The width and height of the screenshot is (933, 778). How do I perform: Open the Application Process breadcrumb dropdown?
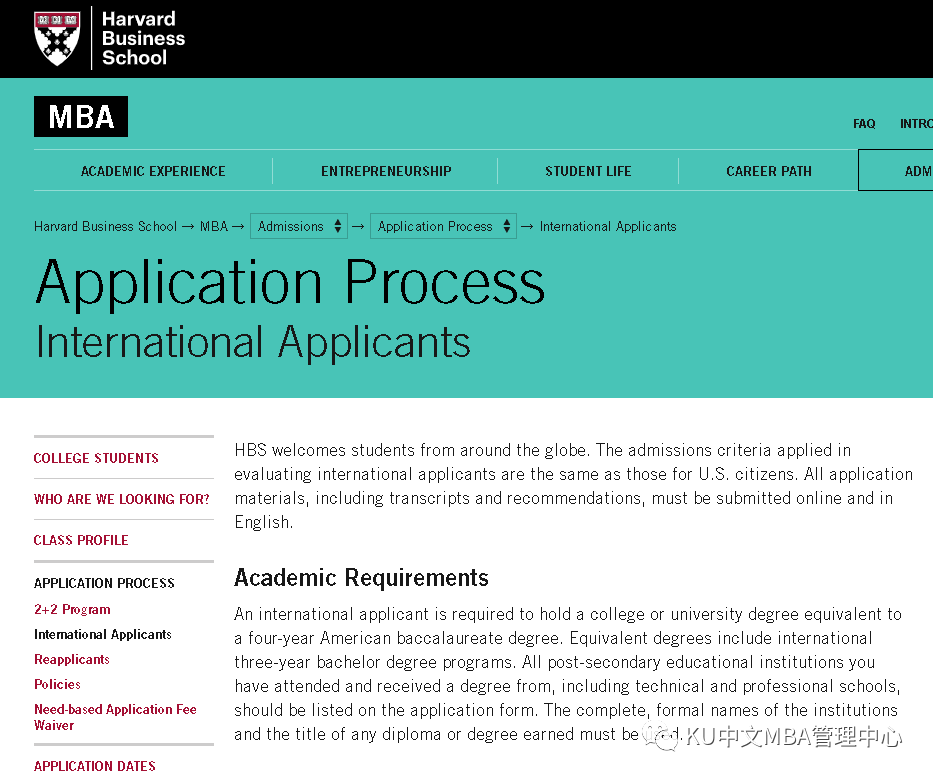(x=444, y=226)
